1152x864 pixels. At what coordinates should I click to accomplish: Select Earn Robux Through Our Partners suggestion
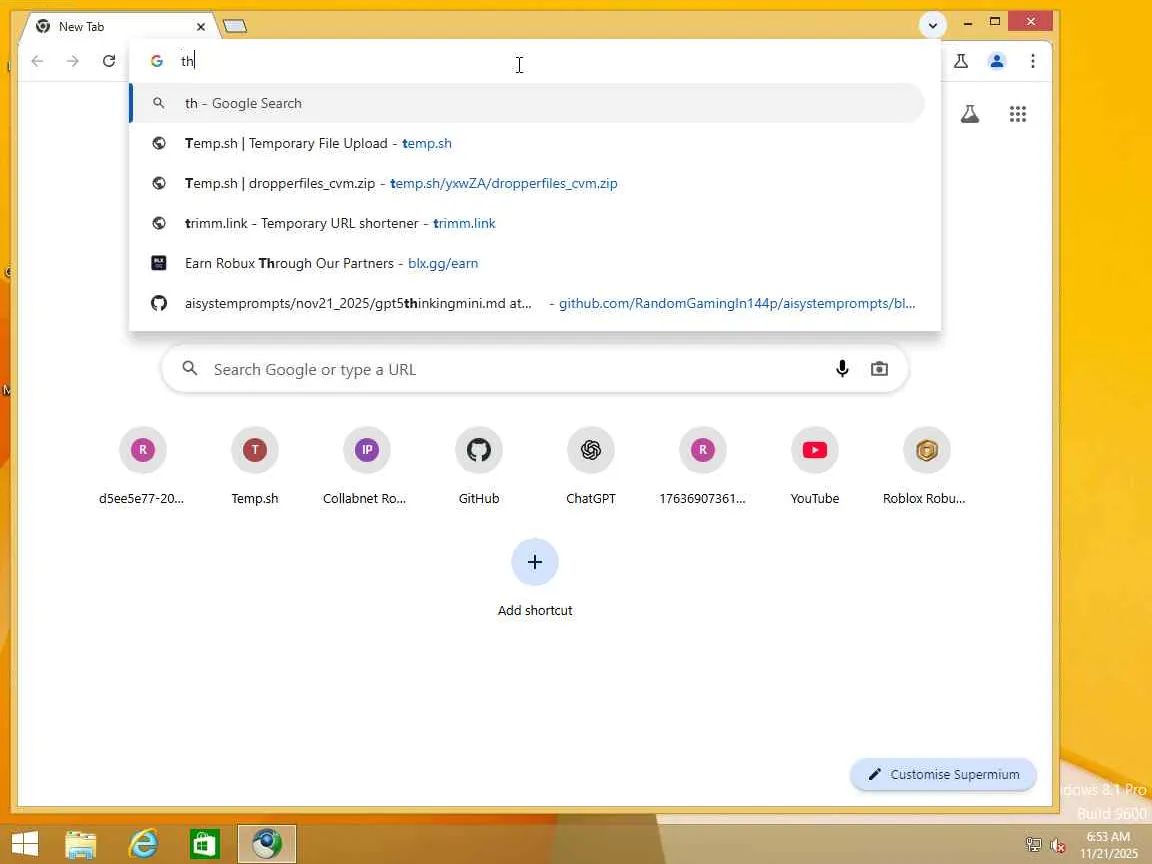tap(528, 263)
